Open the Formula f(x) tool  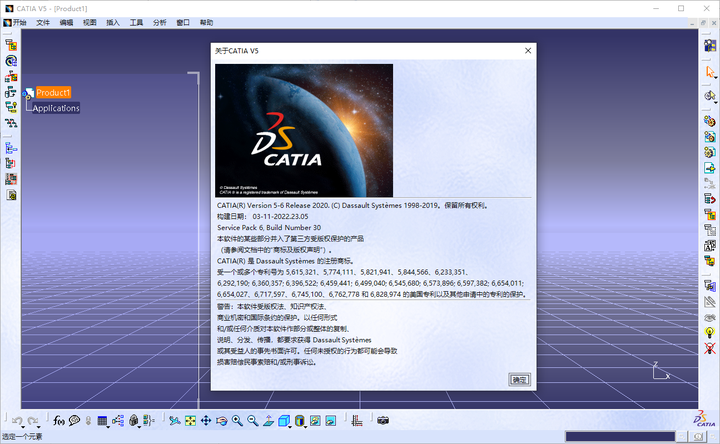[58, 420]
